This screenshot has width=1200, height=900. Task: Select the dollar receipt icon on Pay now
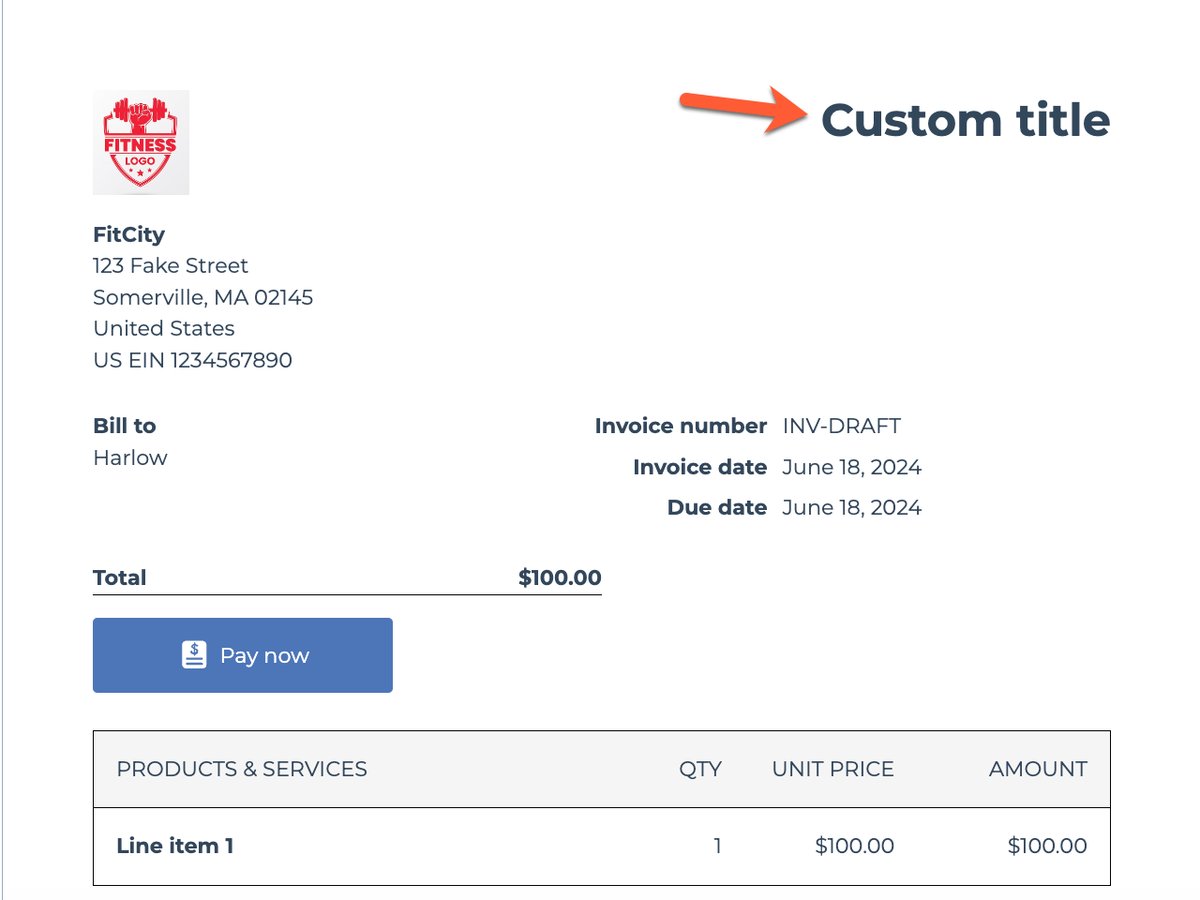[194, 655]
